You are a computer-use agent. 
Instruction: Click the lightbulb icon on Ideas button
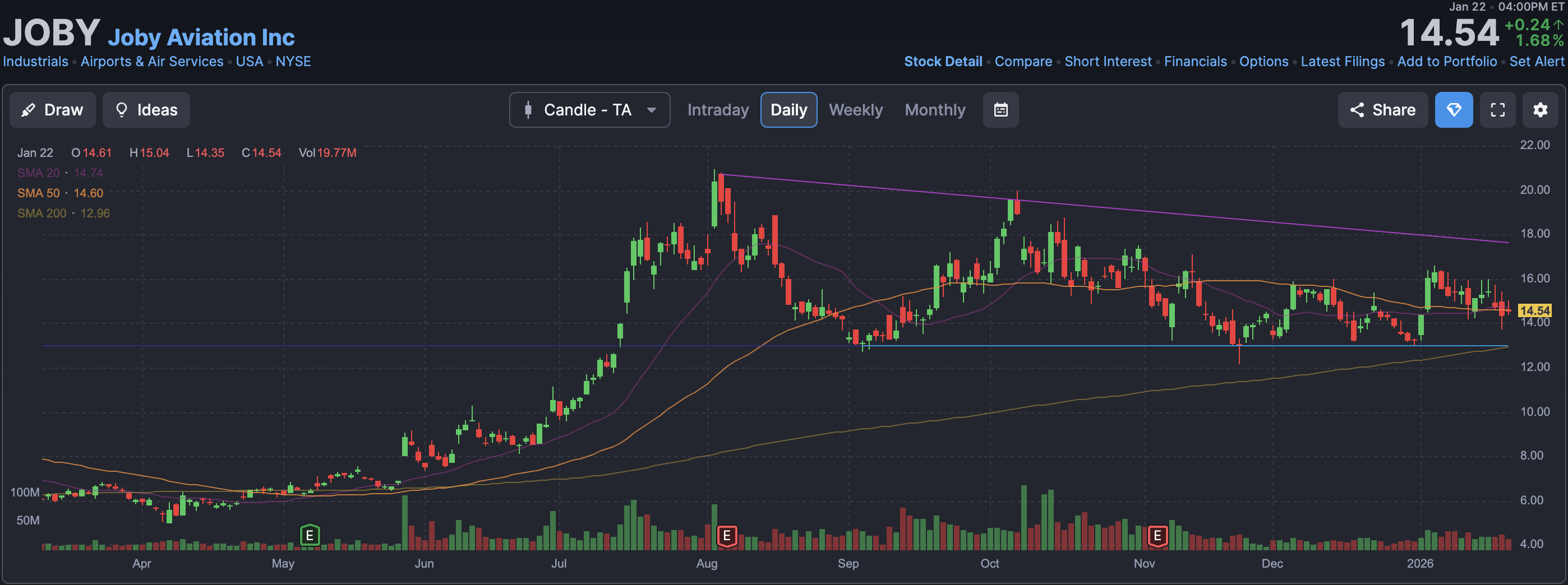click(122, 110)
